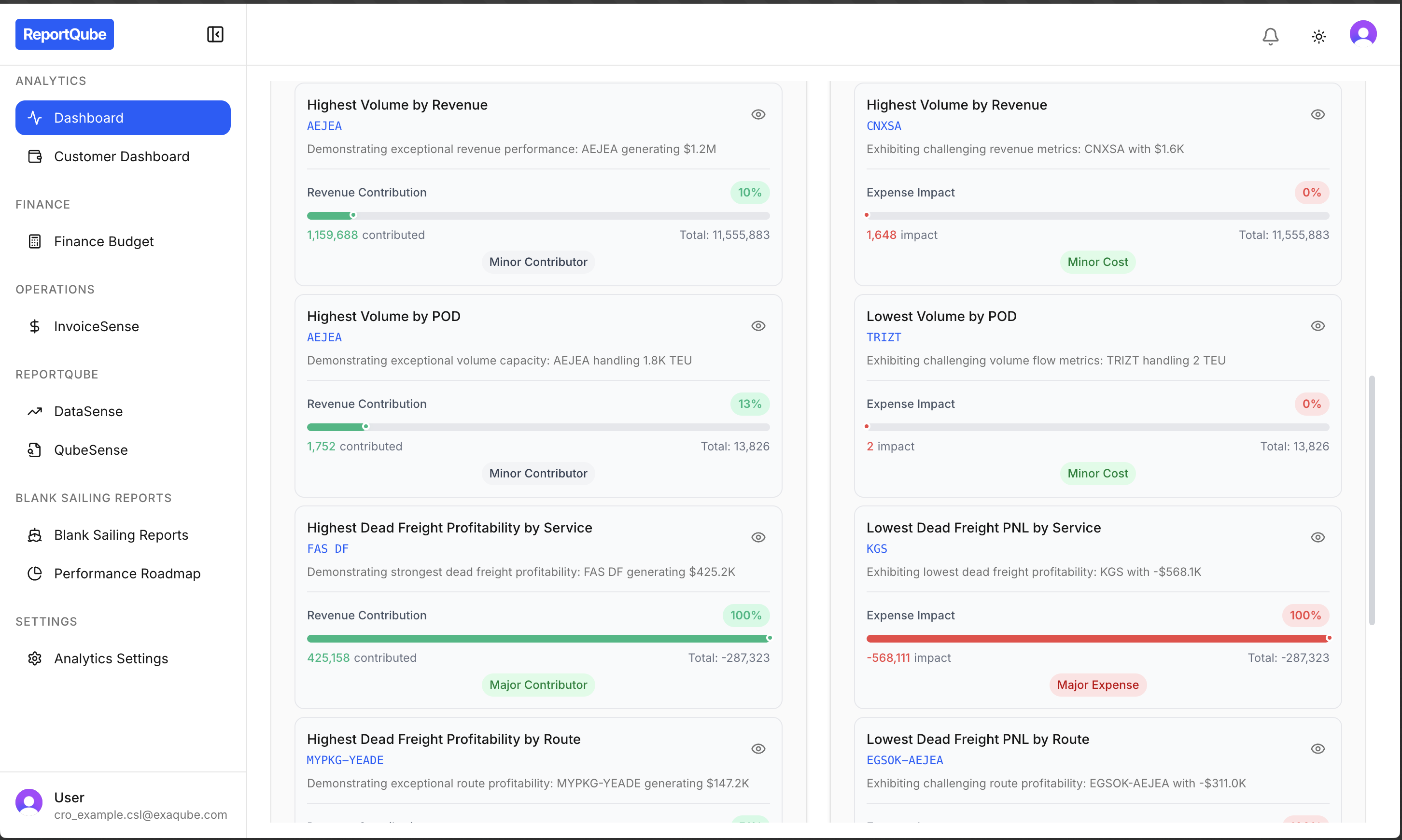1402x840 pixels.
Task: Open Customer Dashboard page
Action: point(123,156)
